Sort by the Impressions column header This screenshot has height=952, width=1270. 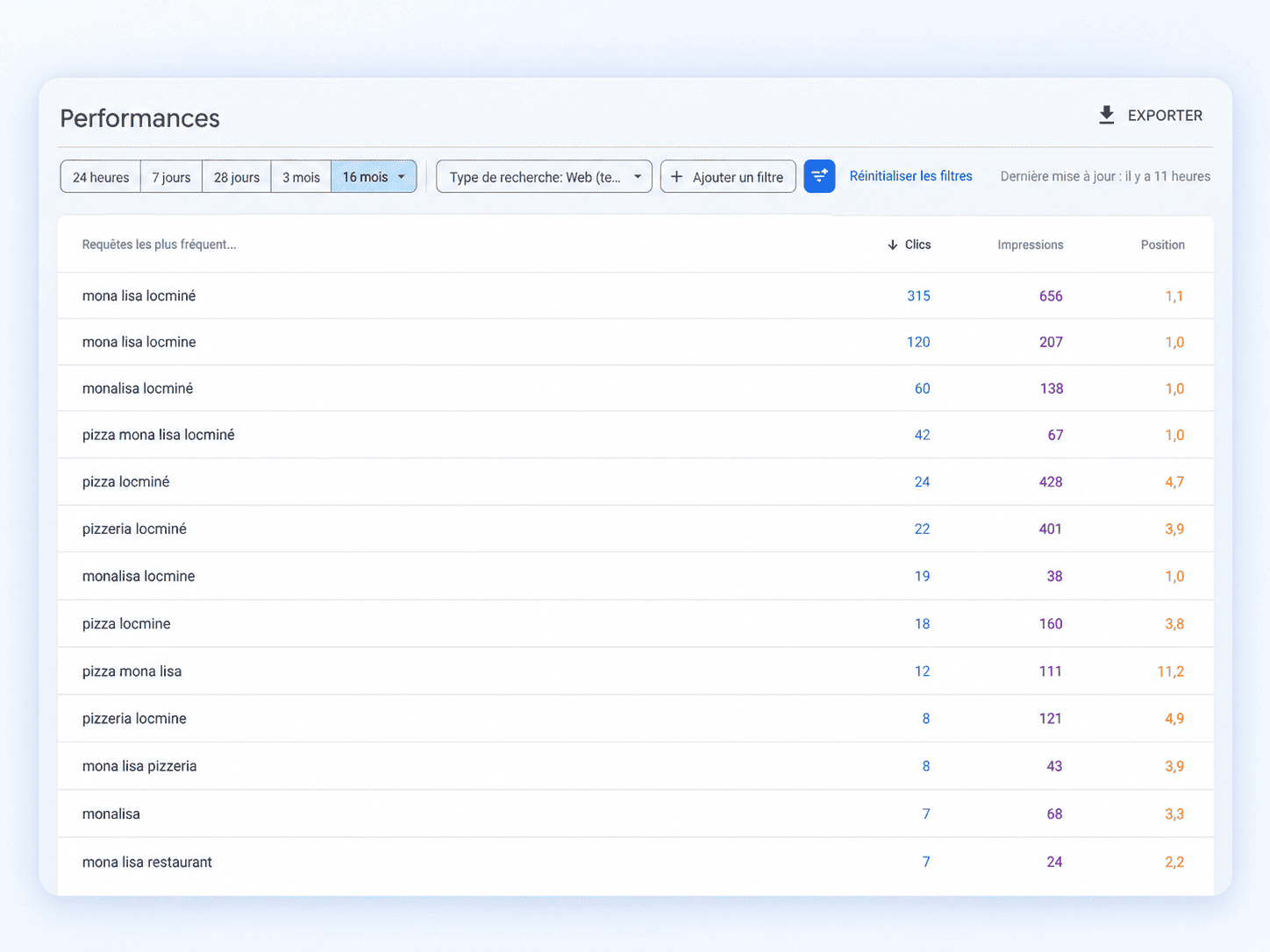click(1030, 245)
